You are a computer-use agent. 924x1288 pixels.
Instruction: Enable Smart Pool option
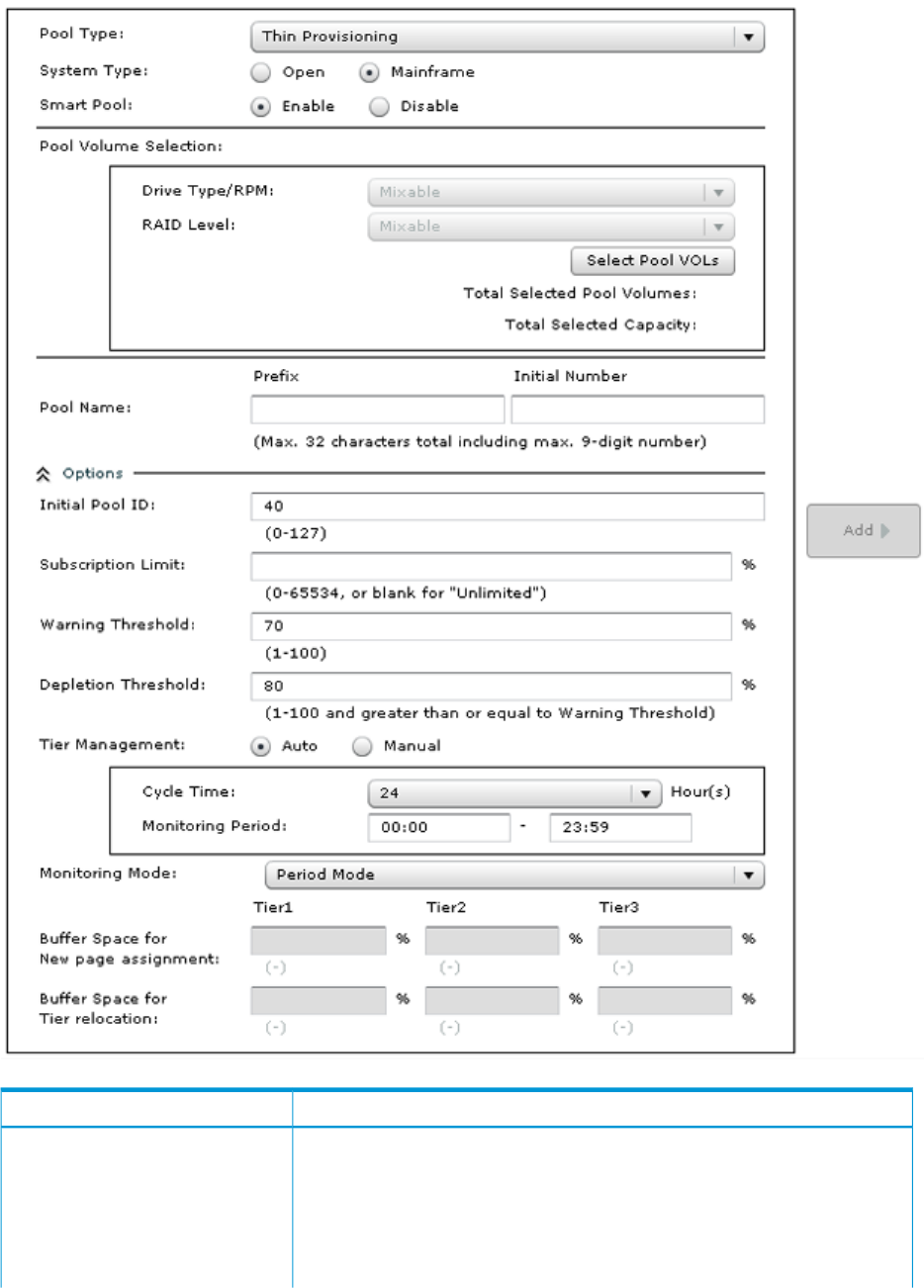click(x=261, y=107)
